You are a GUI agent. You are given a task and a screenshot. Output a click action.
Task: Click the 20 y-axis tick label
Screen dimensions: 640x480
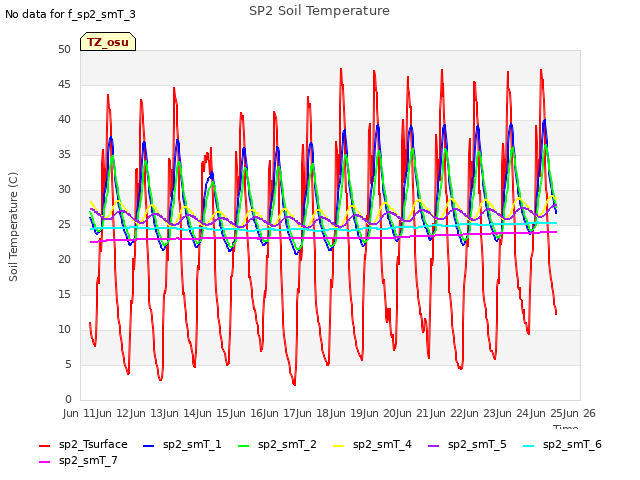coord(64,260)
